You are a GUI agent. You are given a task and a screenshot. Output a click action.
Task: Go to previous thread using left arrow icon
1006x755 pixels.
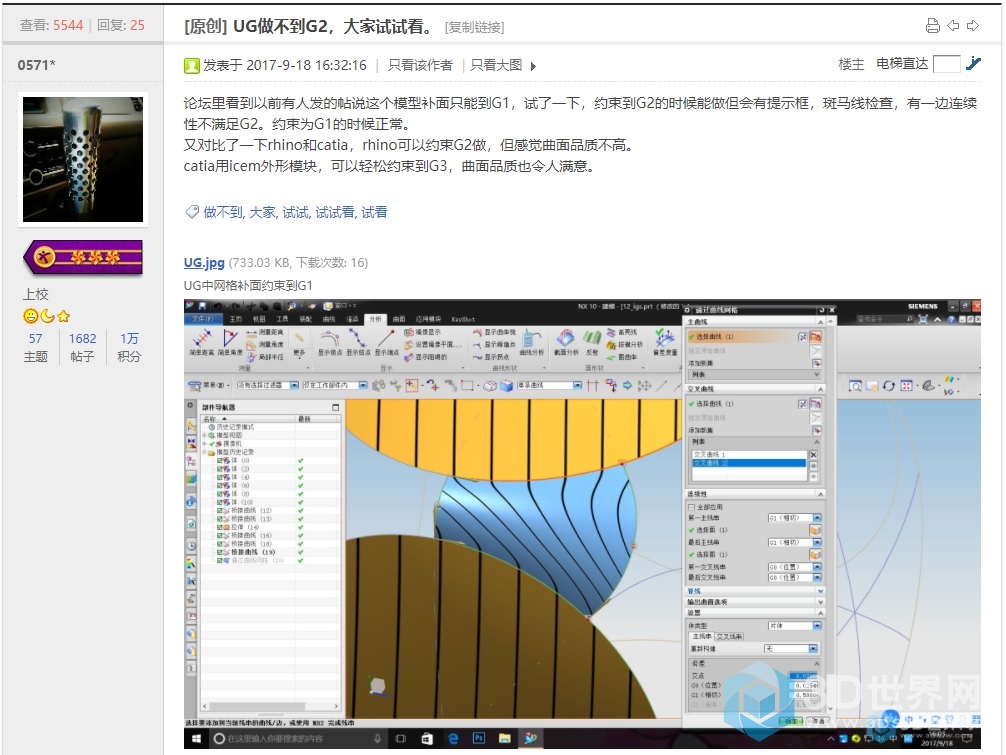(x=953, y=26)
